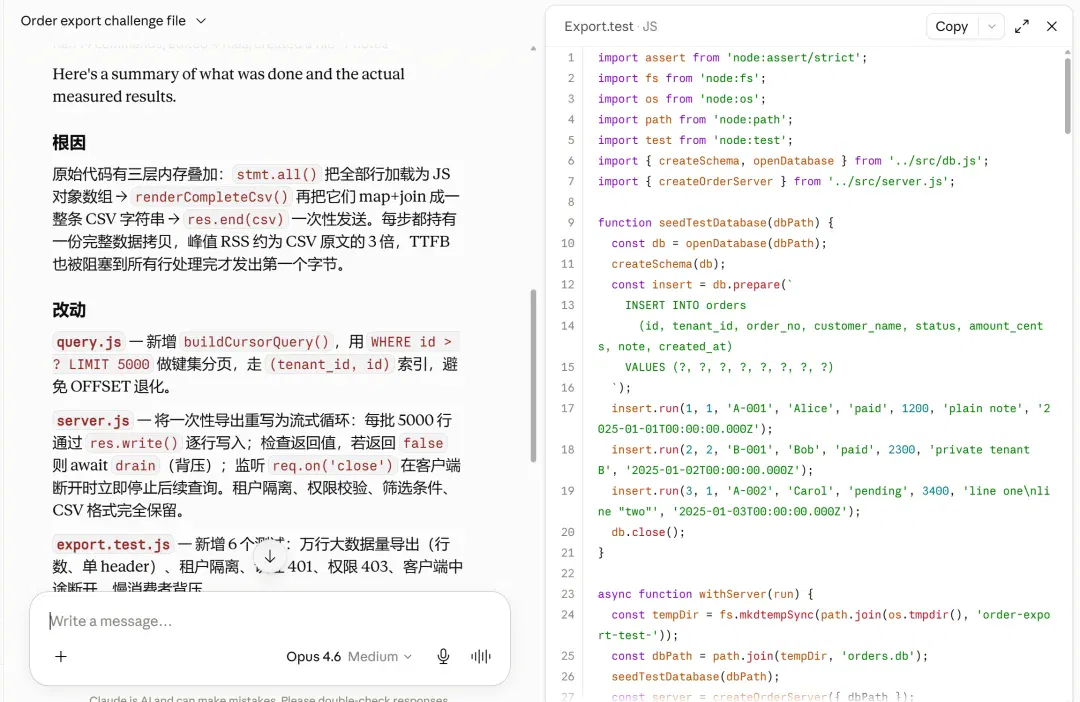Click line 23 async function withServer

tap(705, 594)
